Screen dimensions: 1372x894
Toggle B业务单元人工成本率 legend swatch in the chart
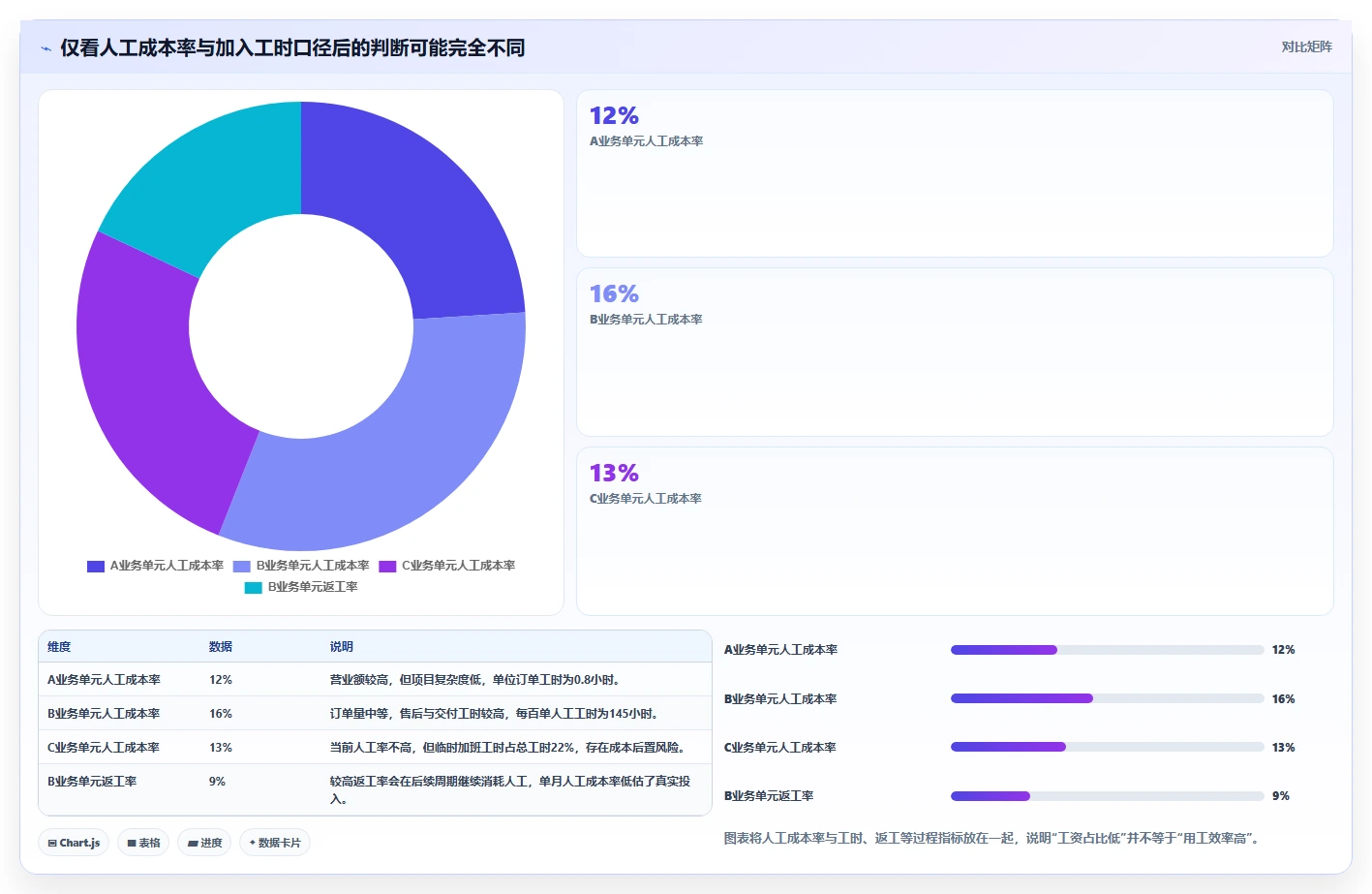pos(242,566)
